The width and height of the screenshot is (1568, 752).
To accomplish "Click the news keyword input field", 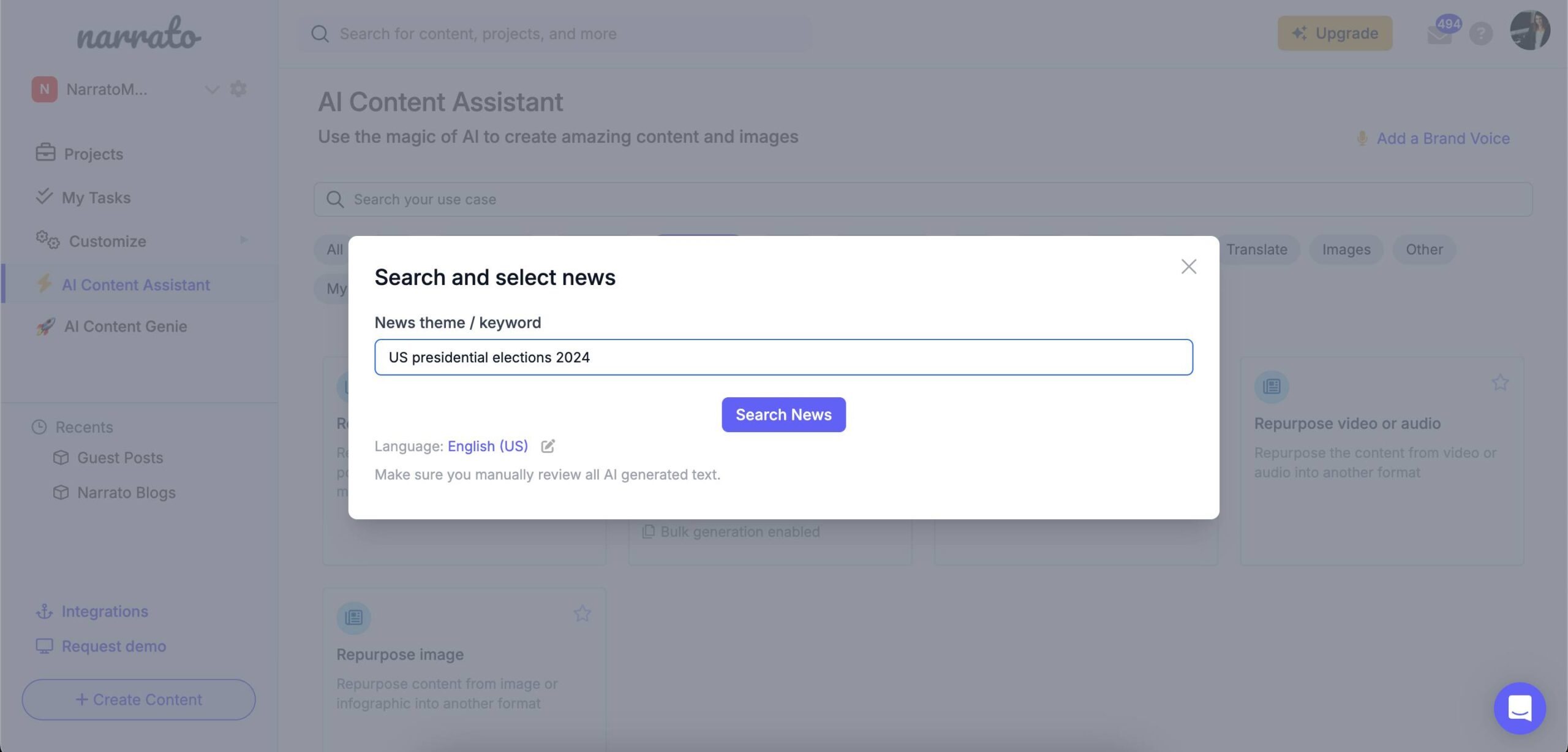I will click(x=783, y=357).
